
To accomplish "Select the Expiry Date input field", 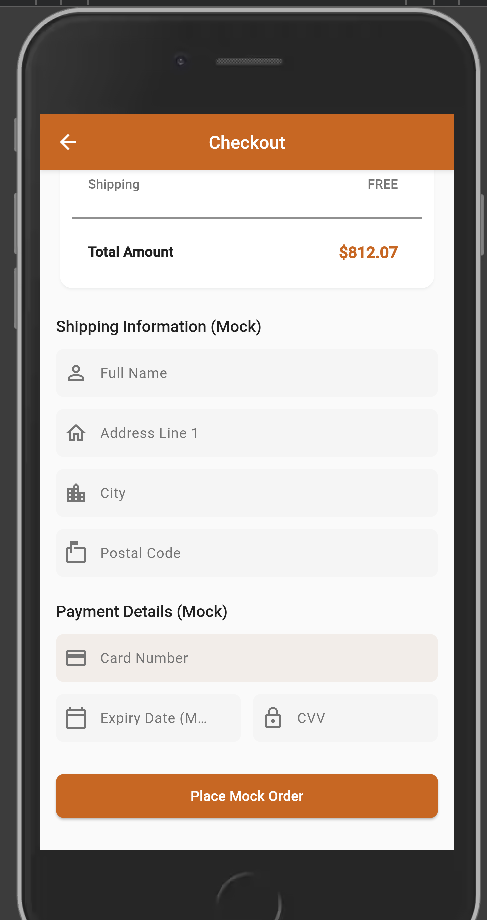I will (x=148, y=718).
